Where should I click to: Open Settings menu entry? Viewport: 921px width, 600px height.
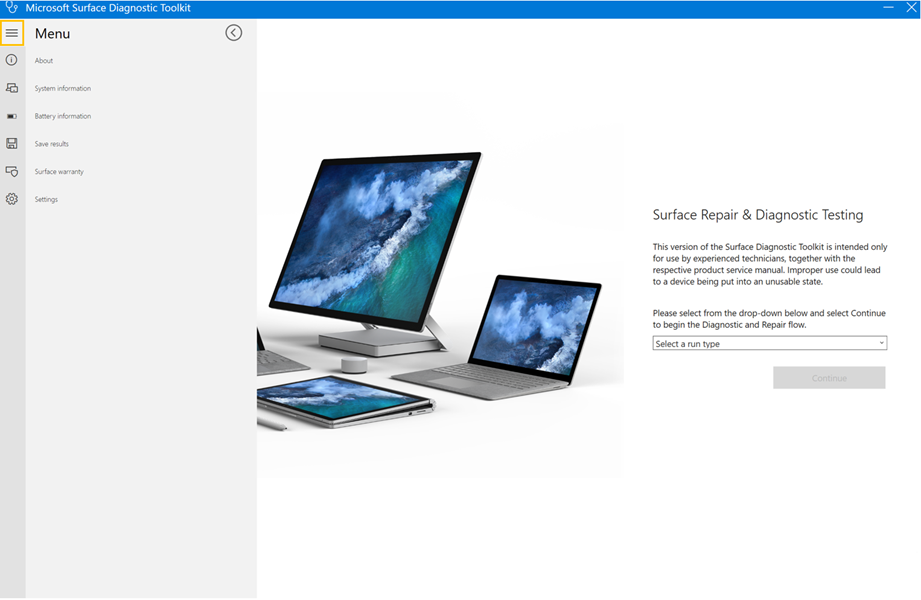point(46,199)
